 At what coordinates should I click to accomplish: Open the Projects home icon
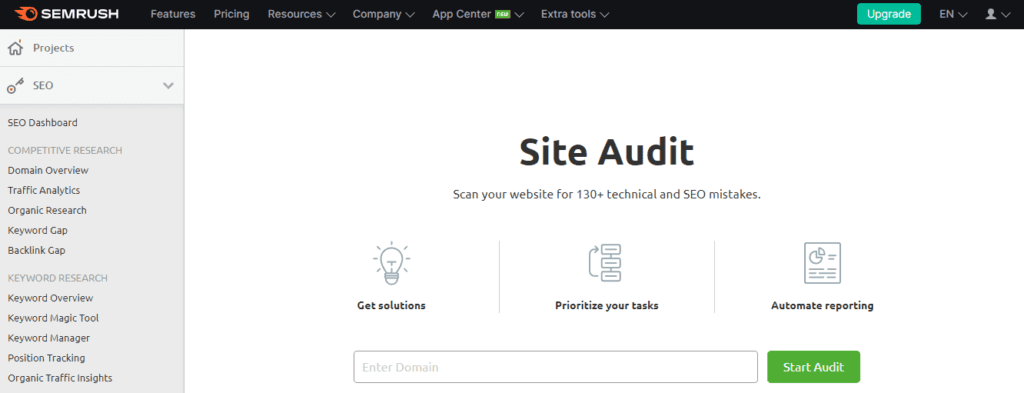coord(15,48)
